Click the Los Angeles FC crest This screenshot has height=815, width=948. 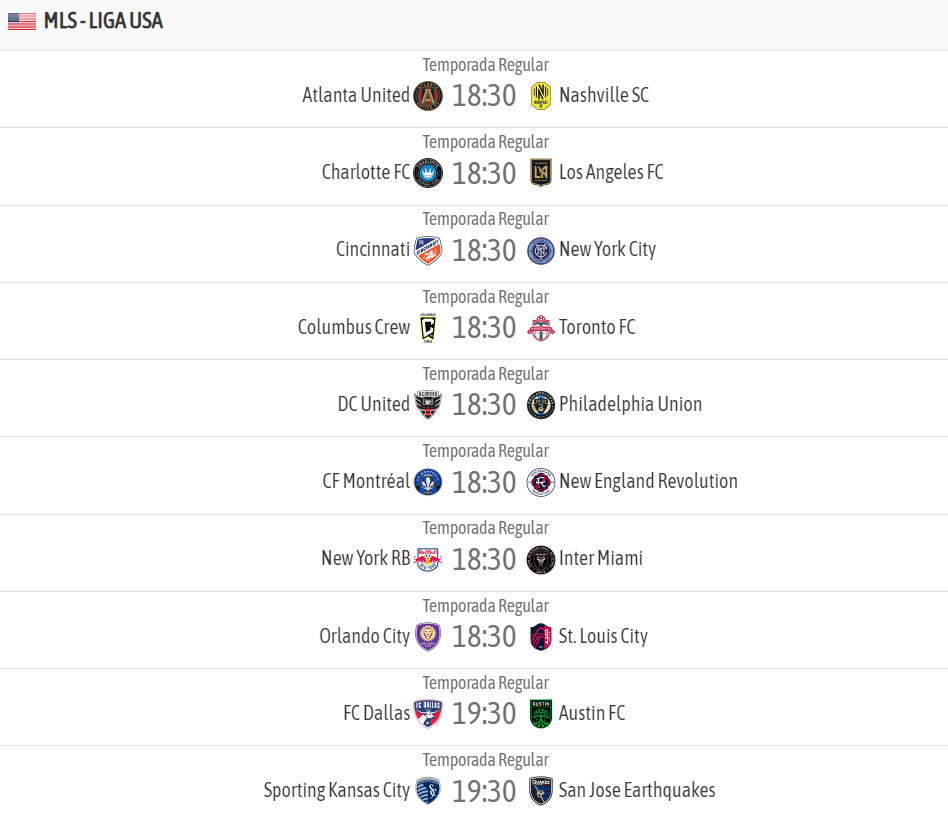[541, 173]
